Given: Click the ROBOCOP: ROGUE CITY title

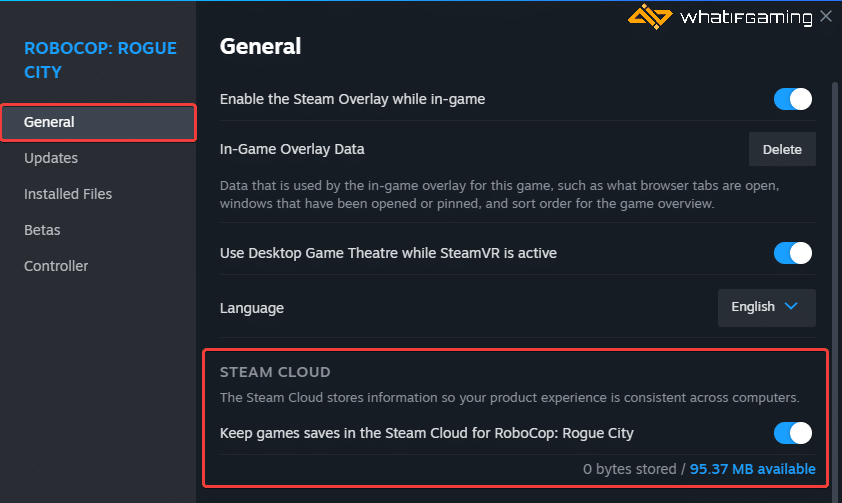Looking at the screenshot, I should click(100, 60).
